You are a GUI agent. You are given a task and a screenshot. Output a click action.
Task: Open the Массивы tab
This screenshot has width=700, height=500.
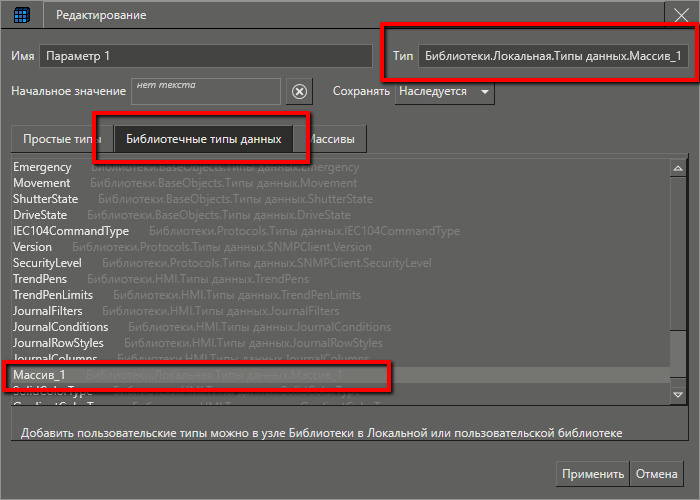(x=335, y=139)
